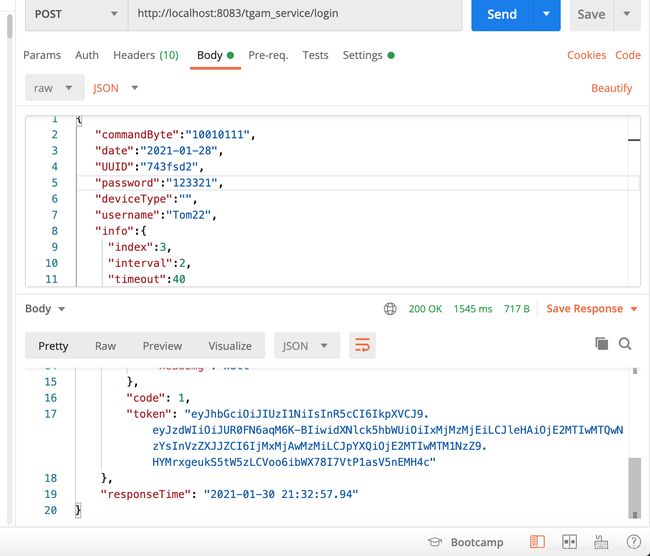Open the response Body dropdown
This screenshot has width=650, height=556.
(45, 309)
